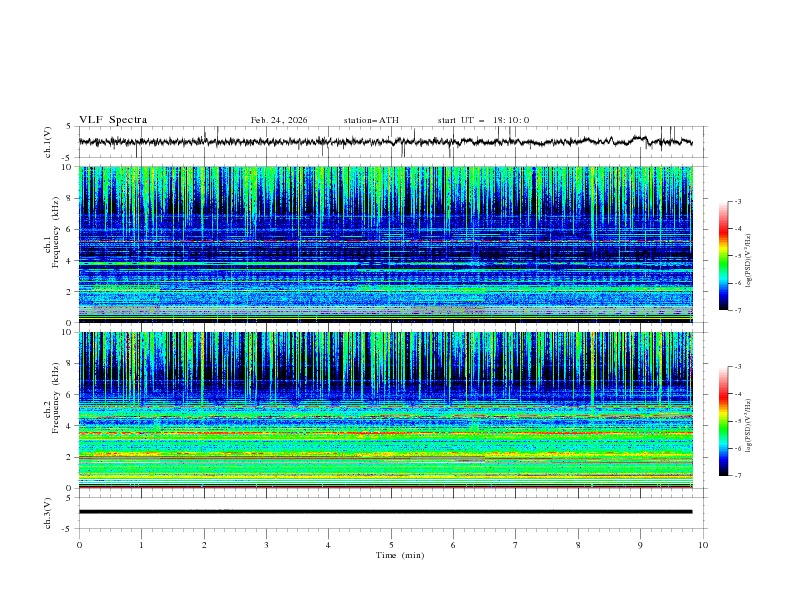Click the "ch.3(V)" axis label
The width and height of the screenshot is (792, 612).
coord(48,513)
